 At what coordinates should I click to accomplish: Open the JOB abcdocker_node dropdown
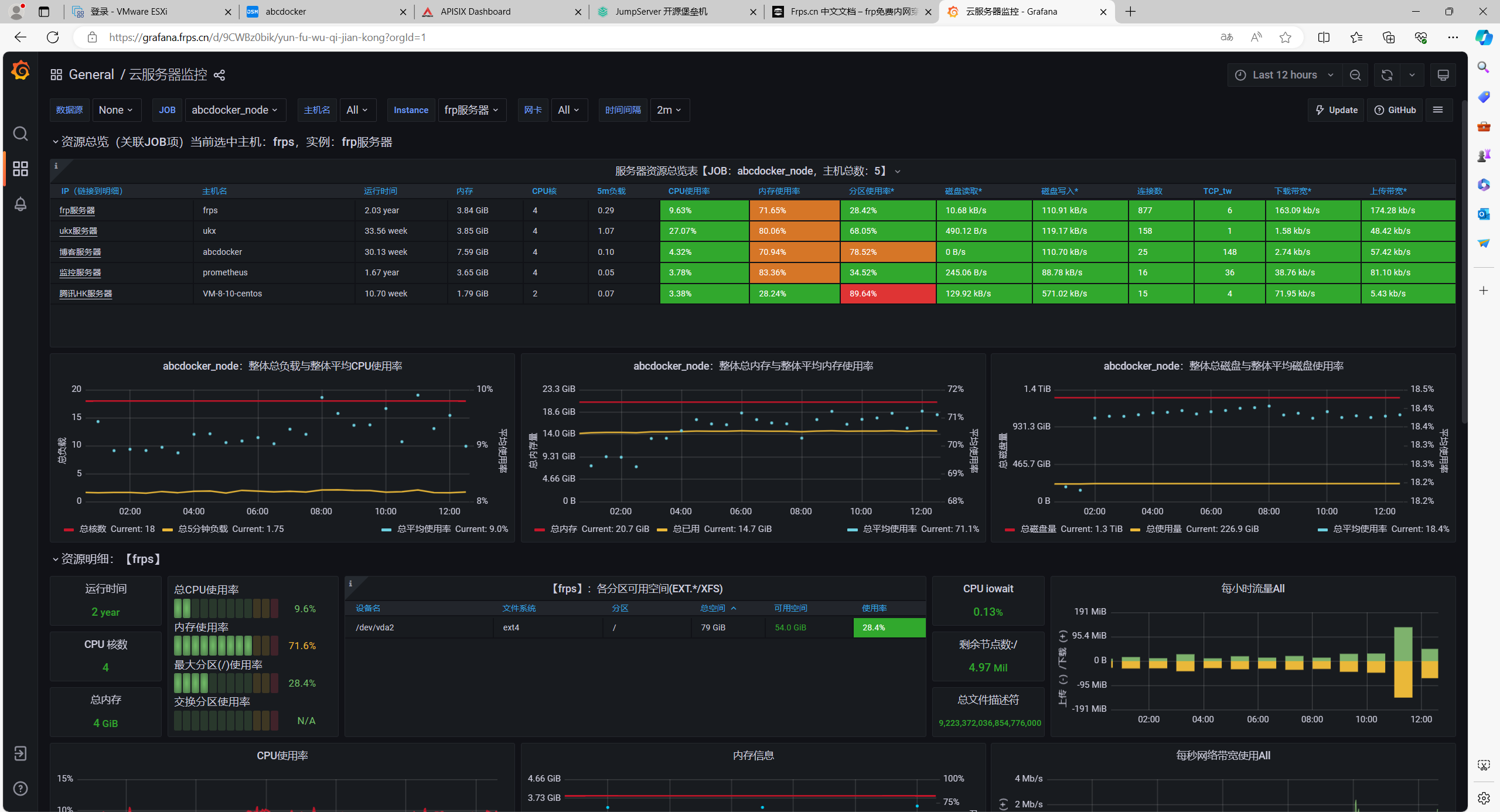236,110
